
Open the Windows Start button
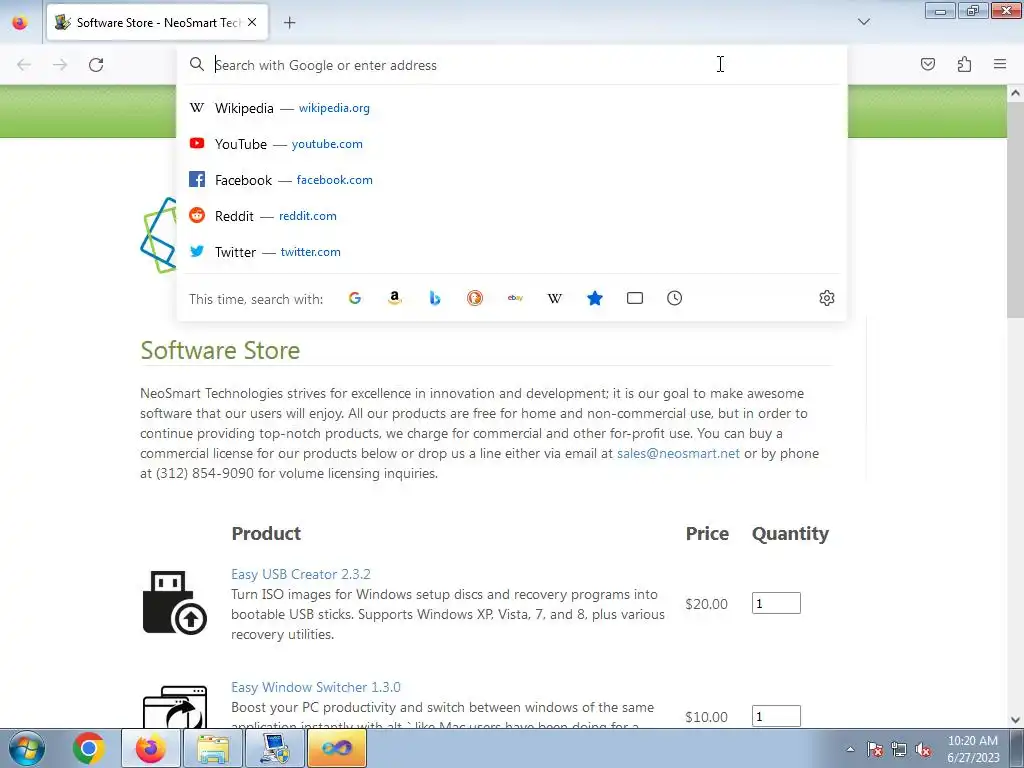click(27, 748)
